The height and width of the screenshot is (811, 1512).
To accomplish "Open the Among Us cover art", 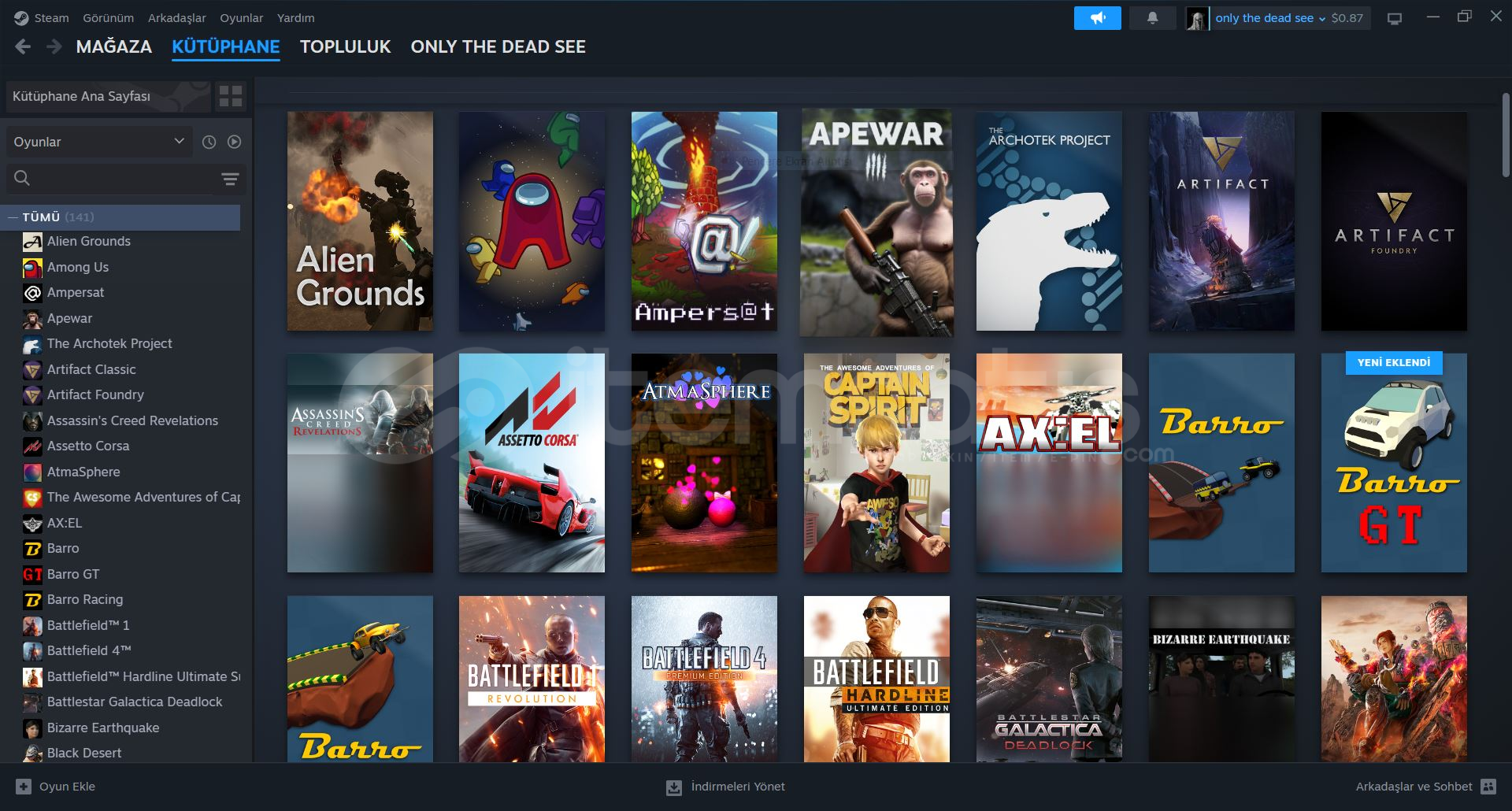I will point(532,221).
